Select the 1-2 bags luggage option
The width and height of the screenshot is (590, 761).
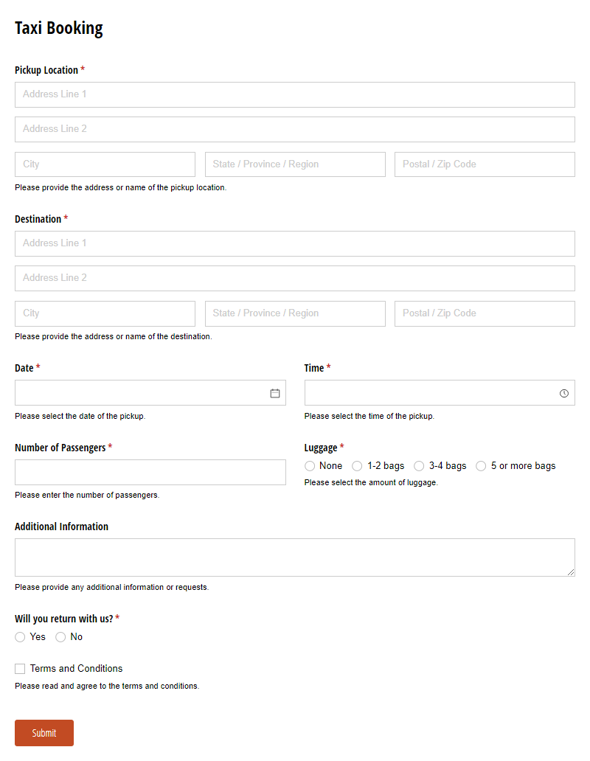[x=357, y=466]
